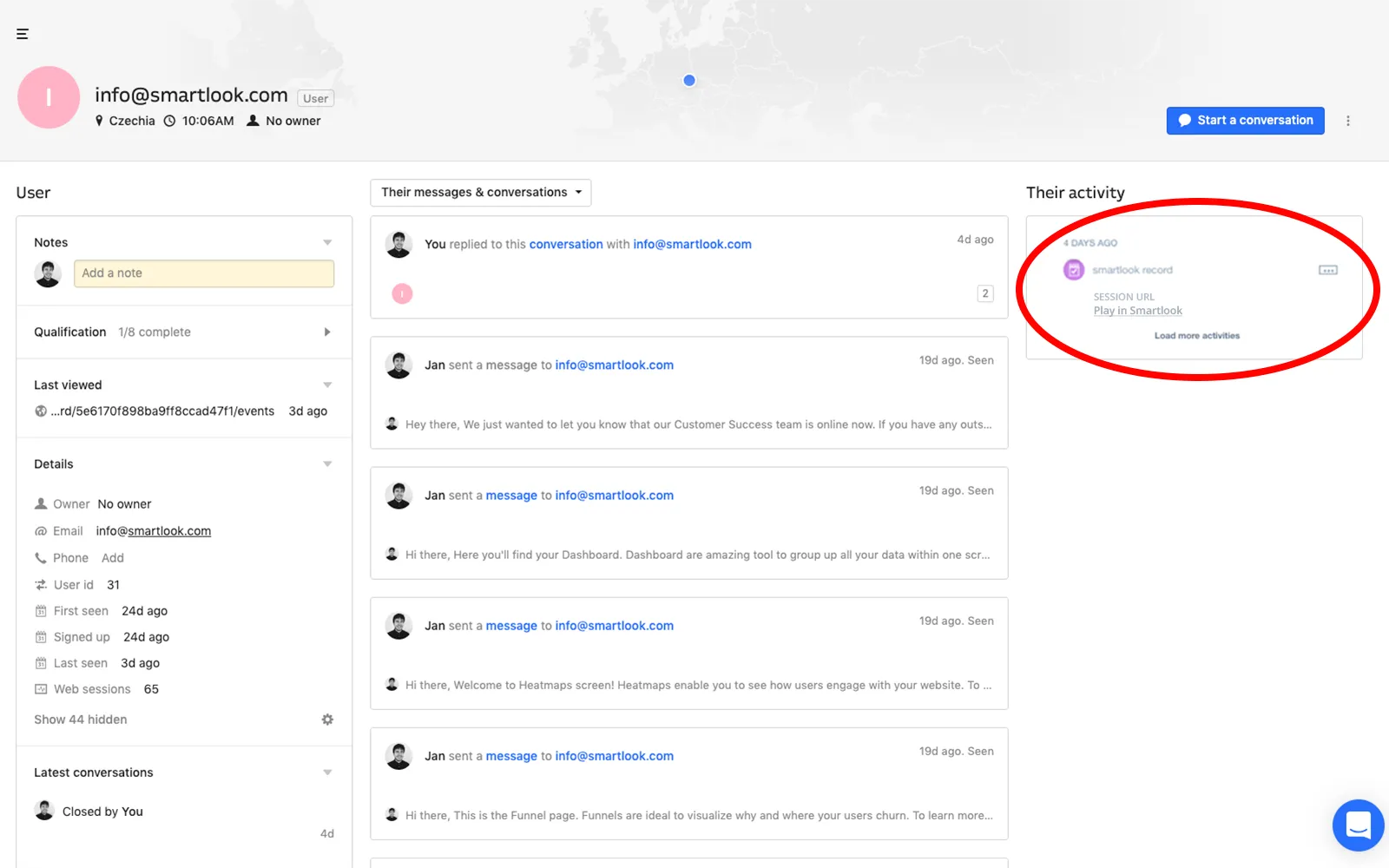Click the smartlook record activity icon

pyautogui.click(x=1074, y=270)
